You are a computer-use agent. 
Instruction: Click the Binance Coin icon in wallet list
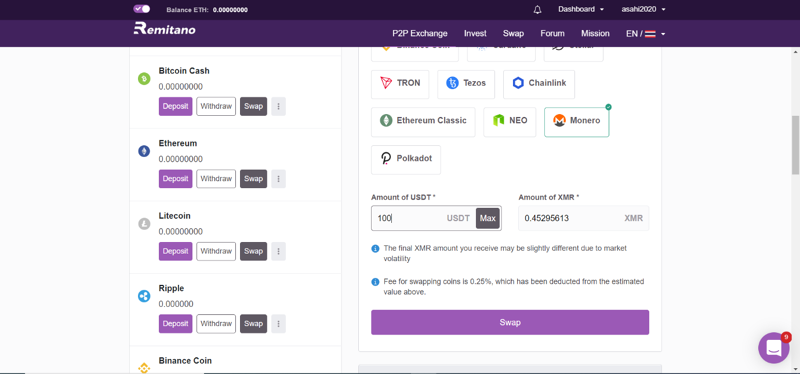click(x=144, y=367)
